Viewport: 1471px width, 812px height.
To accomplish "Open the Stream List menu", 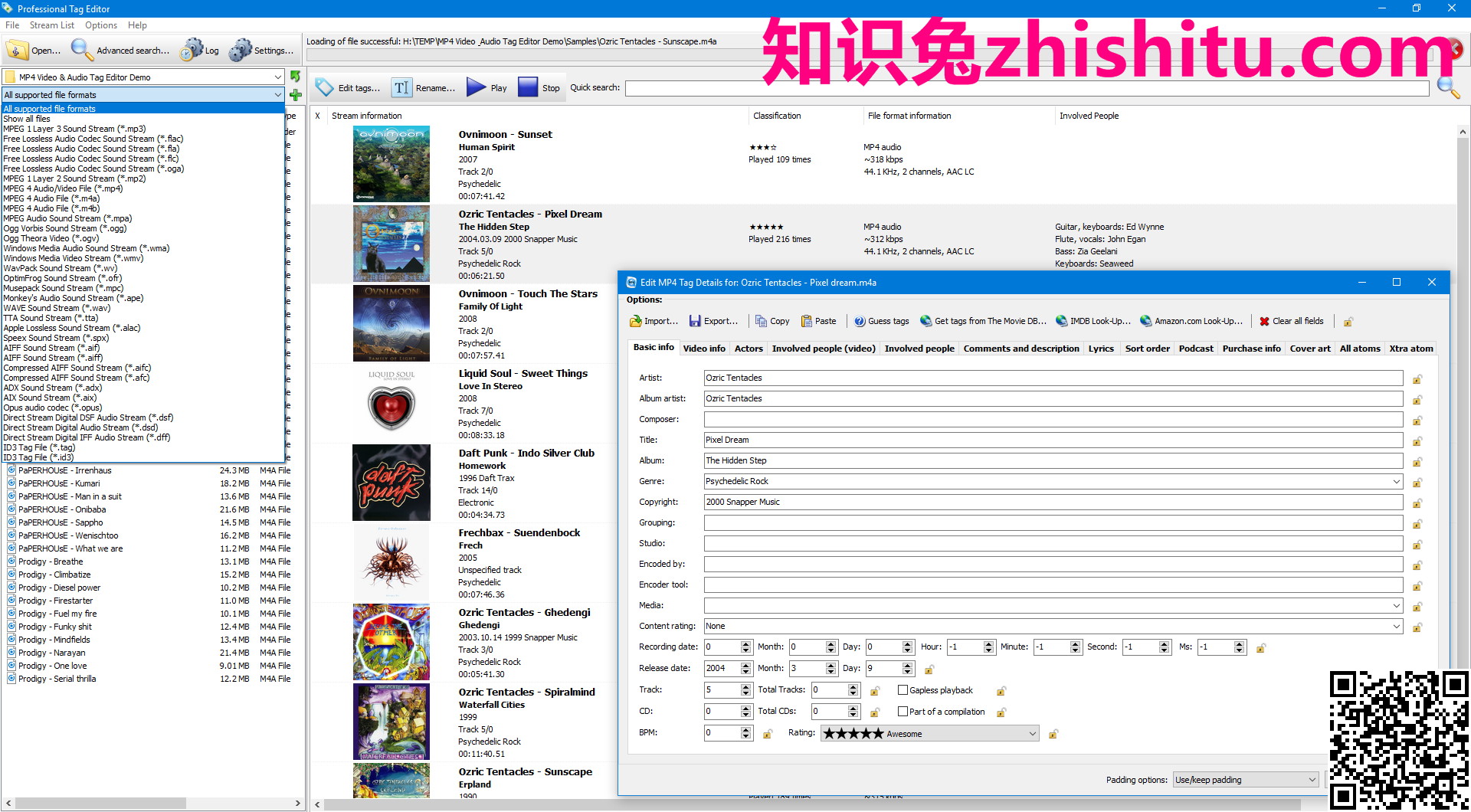I will pyautogui.click(x=52, y=25).
